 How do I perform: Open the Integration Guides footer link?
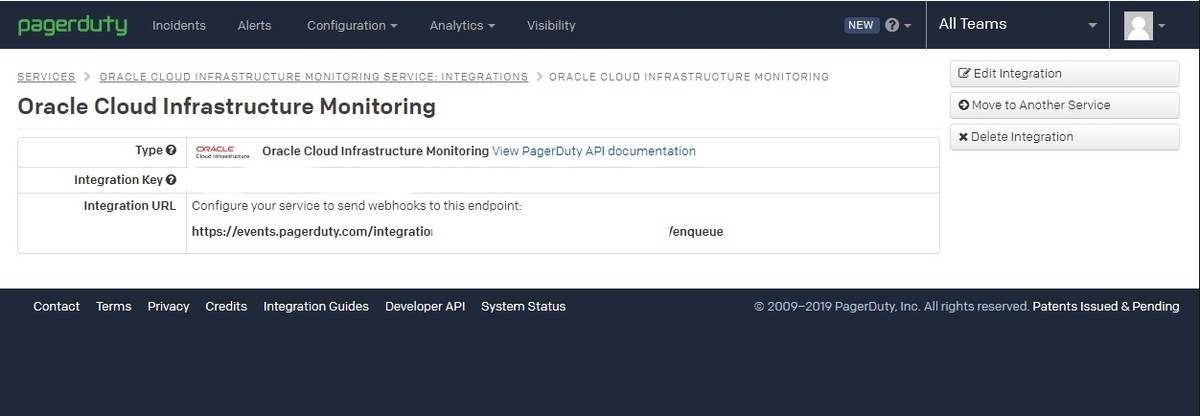[x=316, y=306]
